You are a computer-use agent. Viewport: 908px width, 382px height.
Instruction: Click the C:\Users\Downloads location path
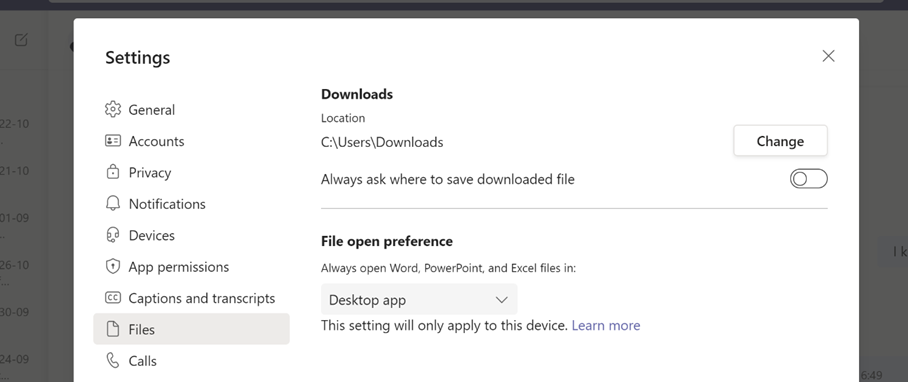(382, 142)
